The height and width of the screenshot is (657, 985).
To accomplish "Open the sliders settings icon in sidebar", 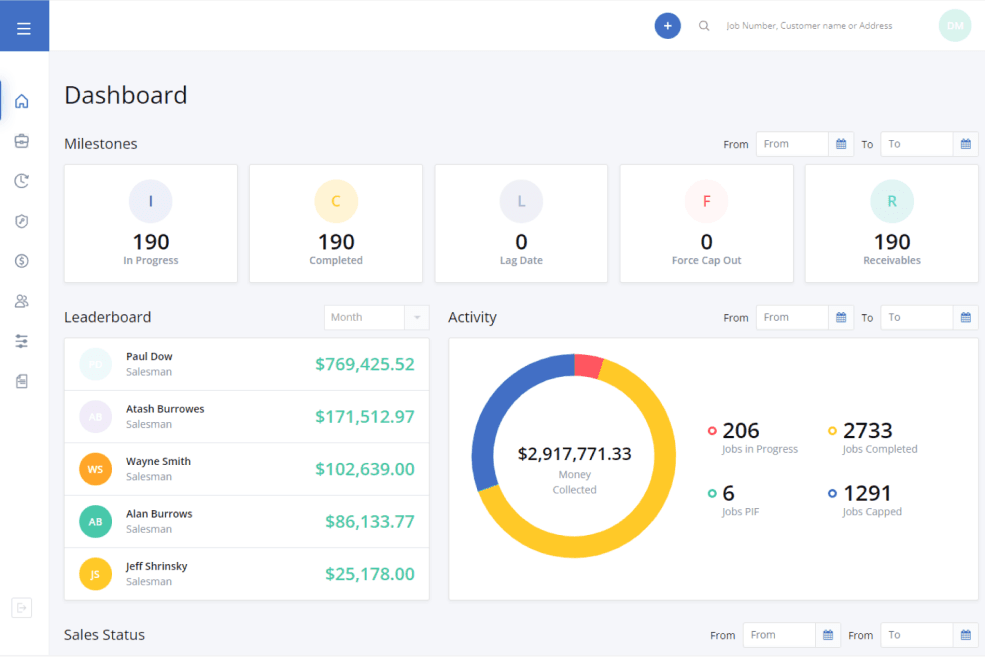I will [x=22, y=341].
